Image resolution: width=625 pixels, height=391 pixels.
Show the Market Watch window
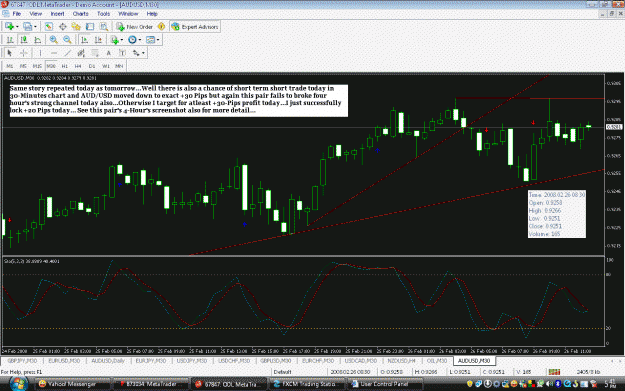(49, 27)
